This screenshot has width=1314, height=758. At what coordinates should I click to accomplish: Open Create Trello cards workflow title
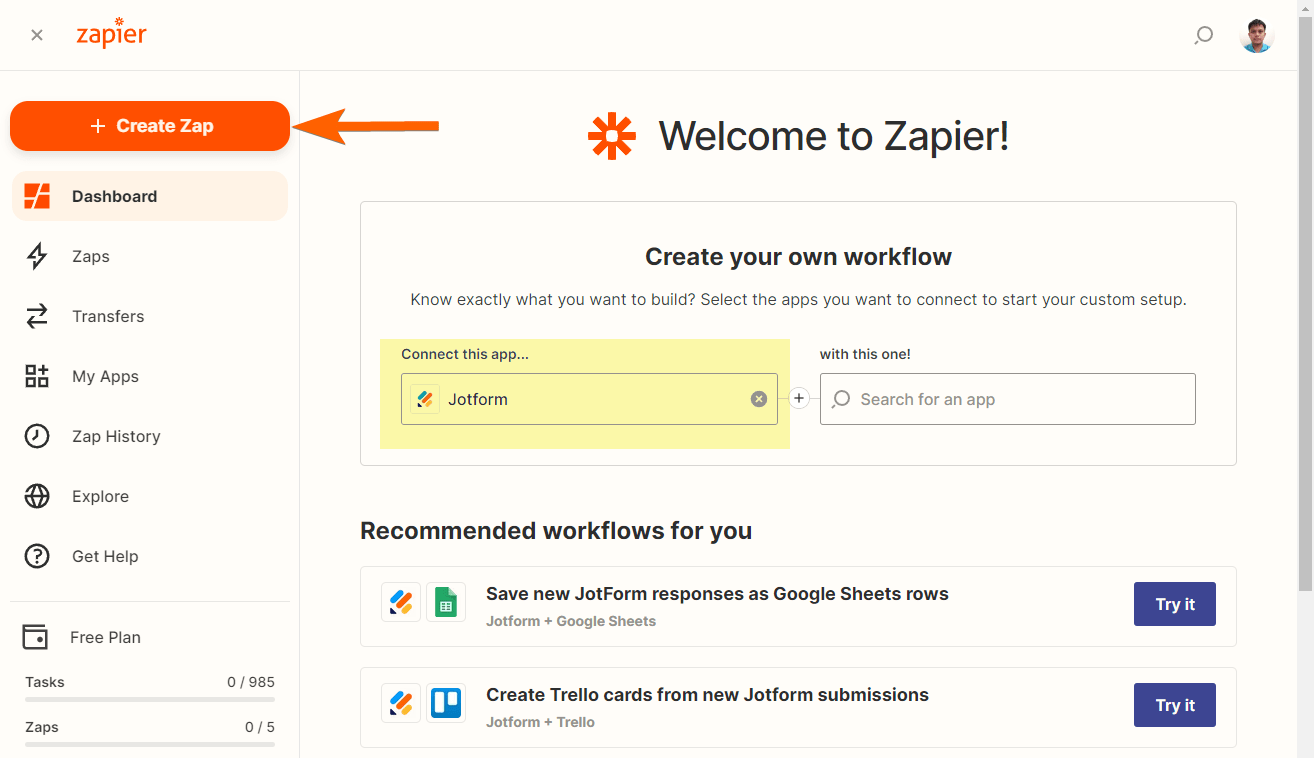click(707, 695)
